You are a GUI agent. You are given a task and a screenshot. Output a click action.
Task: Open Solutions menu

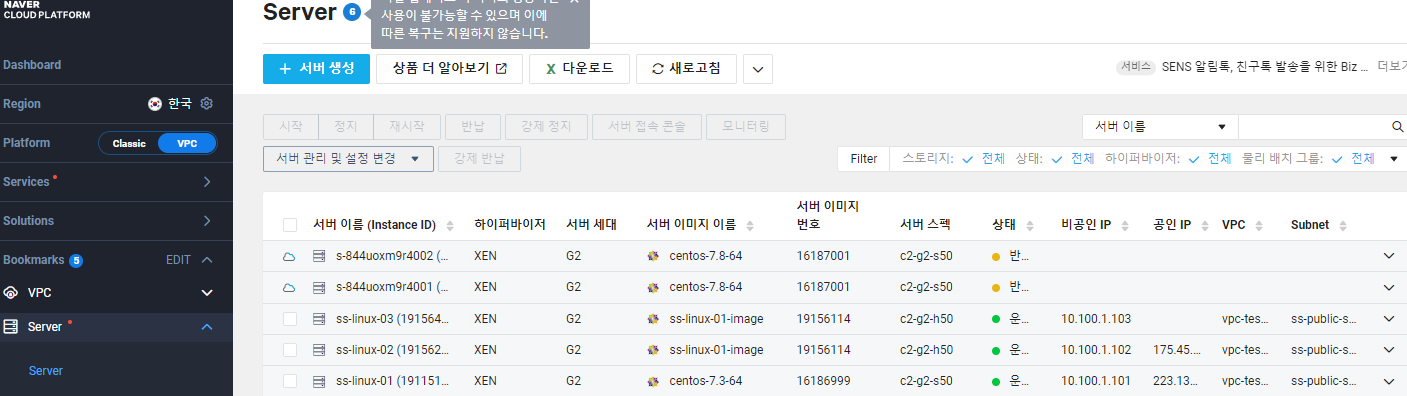(116, 221)
